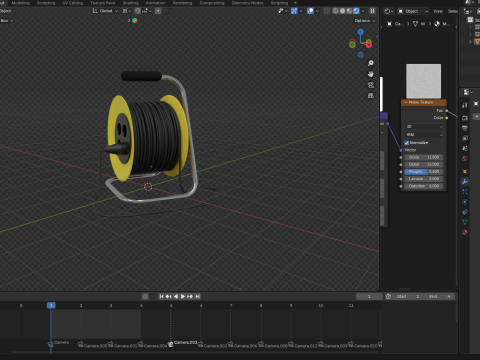
Task: Open Output properties tab
Action: (465, 128)
